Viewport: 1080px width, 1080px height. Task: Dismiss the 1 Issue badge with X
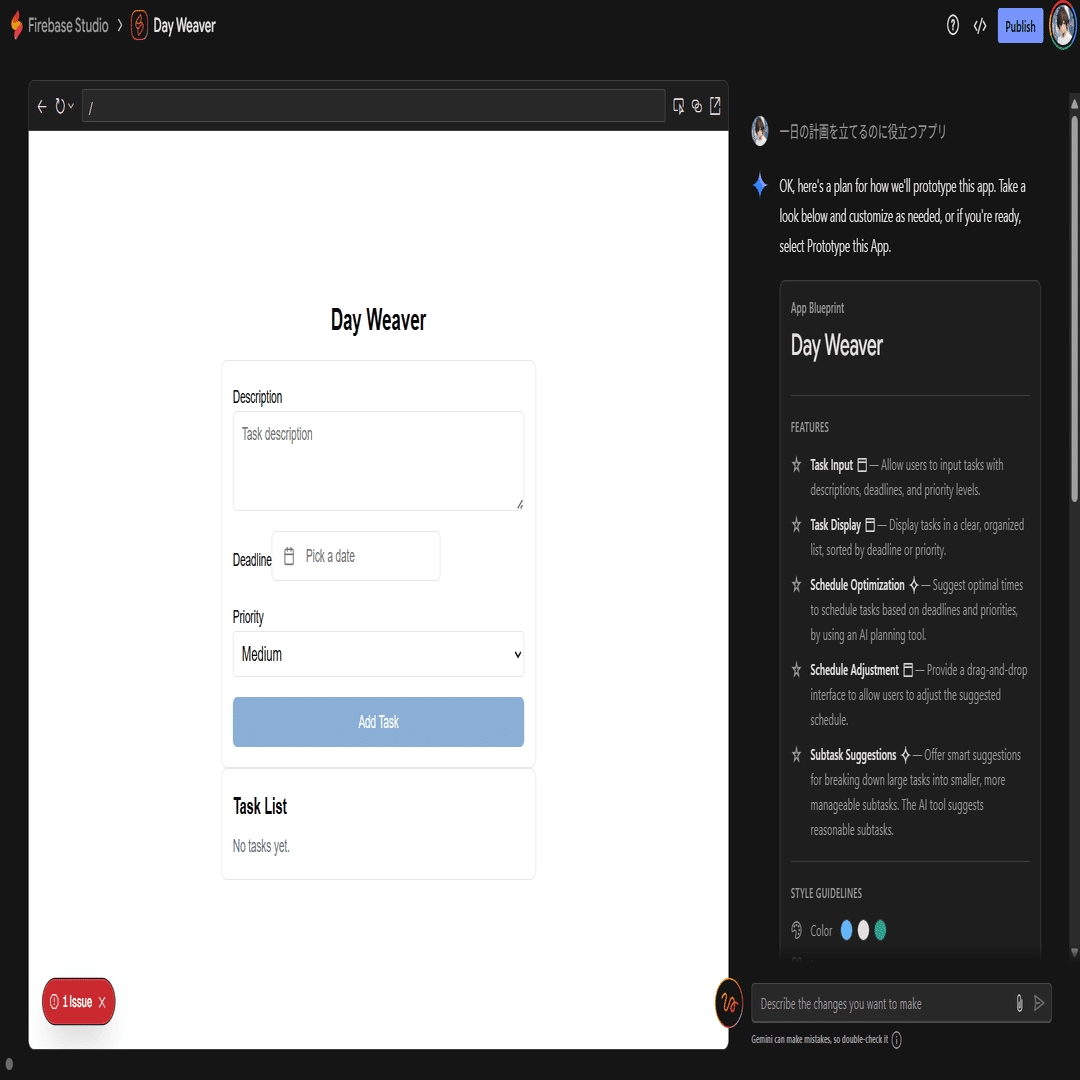coord(102,1002)
